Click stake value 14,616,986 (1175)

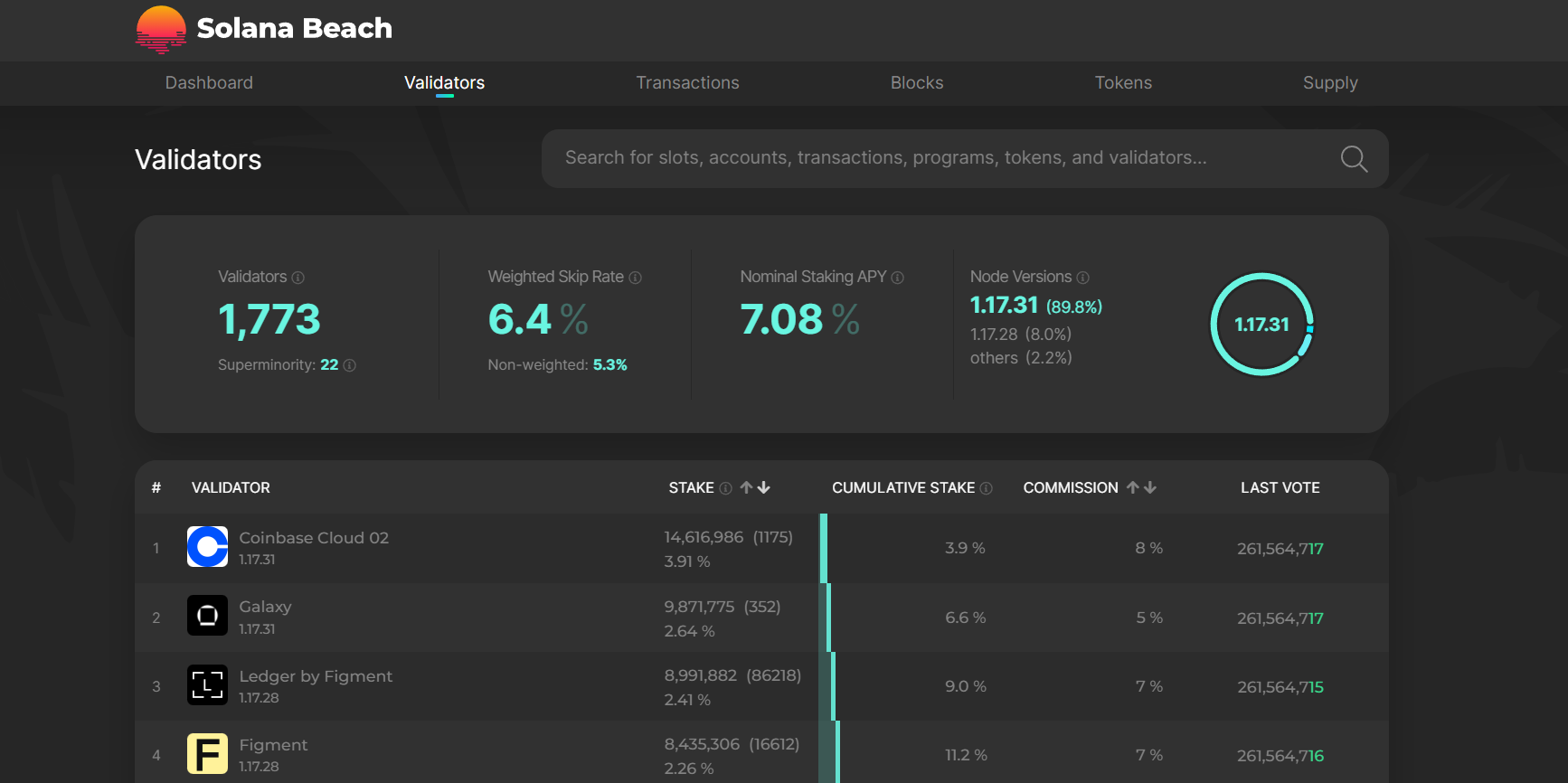(728, 537)
